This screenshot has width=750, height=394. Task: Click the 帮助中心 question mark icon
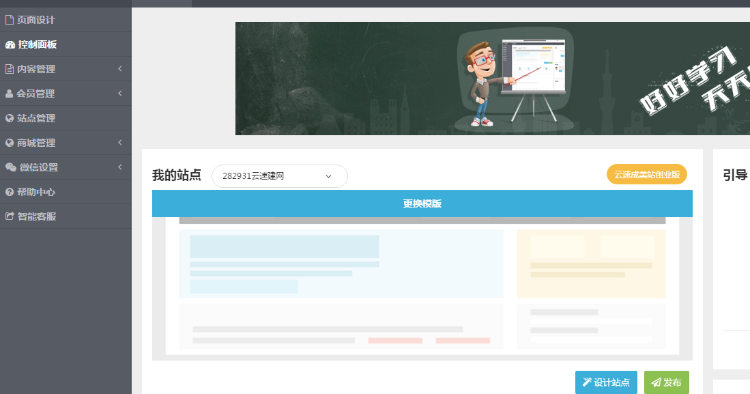pos(9,192)
